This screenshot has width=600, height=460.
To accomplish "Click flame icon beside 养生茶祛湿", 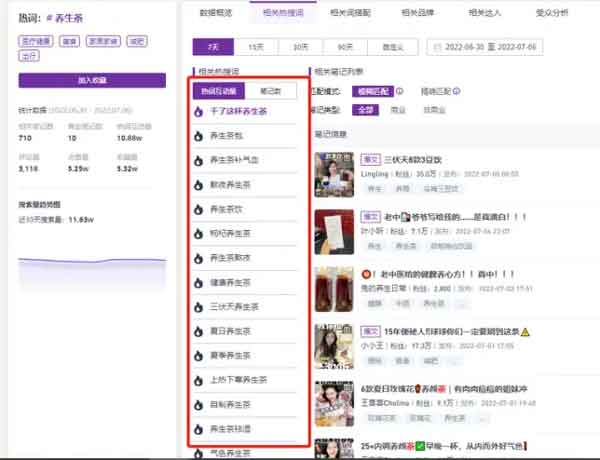I will coord(198,429).
